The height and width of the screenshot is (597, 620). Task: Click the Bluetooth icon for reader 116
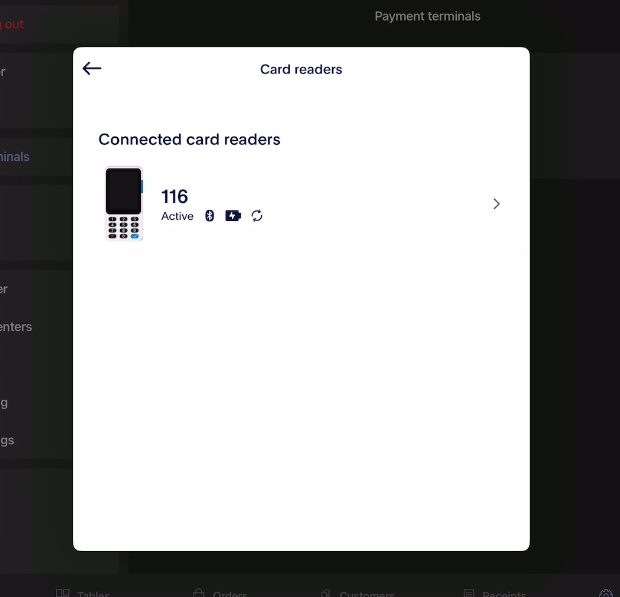pos(210,216)
